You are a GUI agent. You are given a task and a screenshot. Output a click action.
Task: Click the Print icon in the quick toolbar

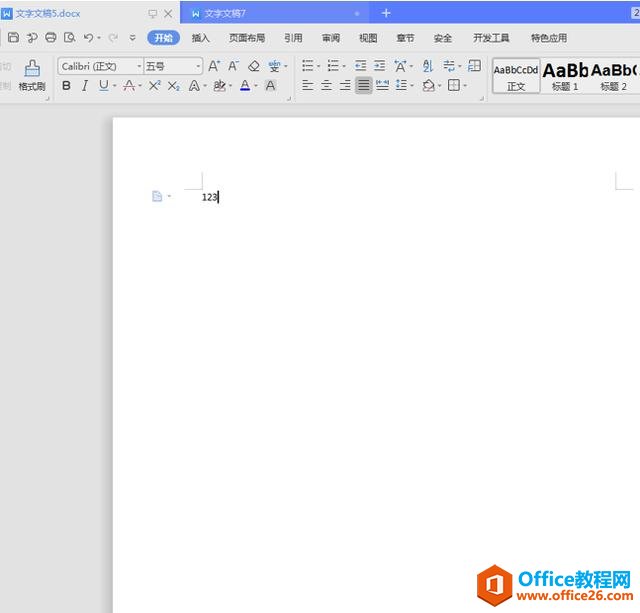[x=51, y=38]
